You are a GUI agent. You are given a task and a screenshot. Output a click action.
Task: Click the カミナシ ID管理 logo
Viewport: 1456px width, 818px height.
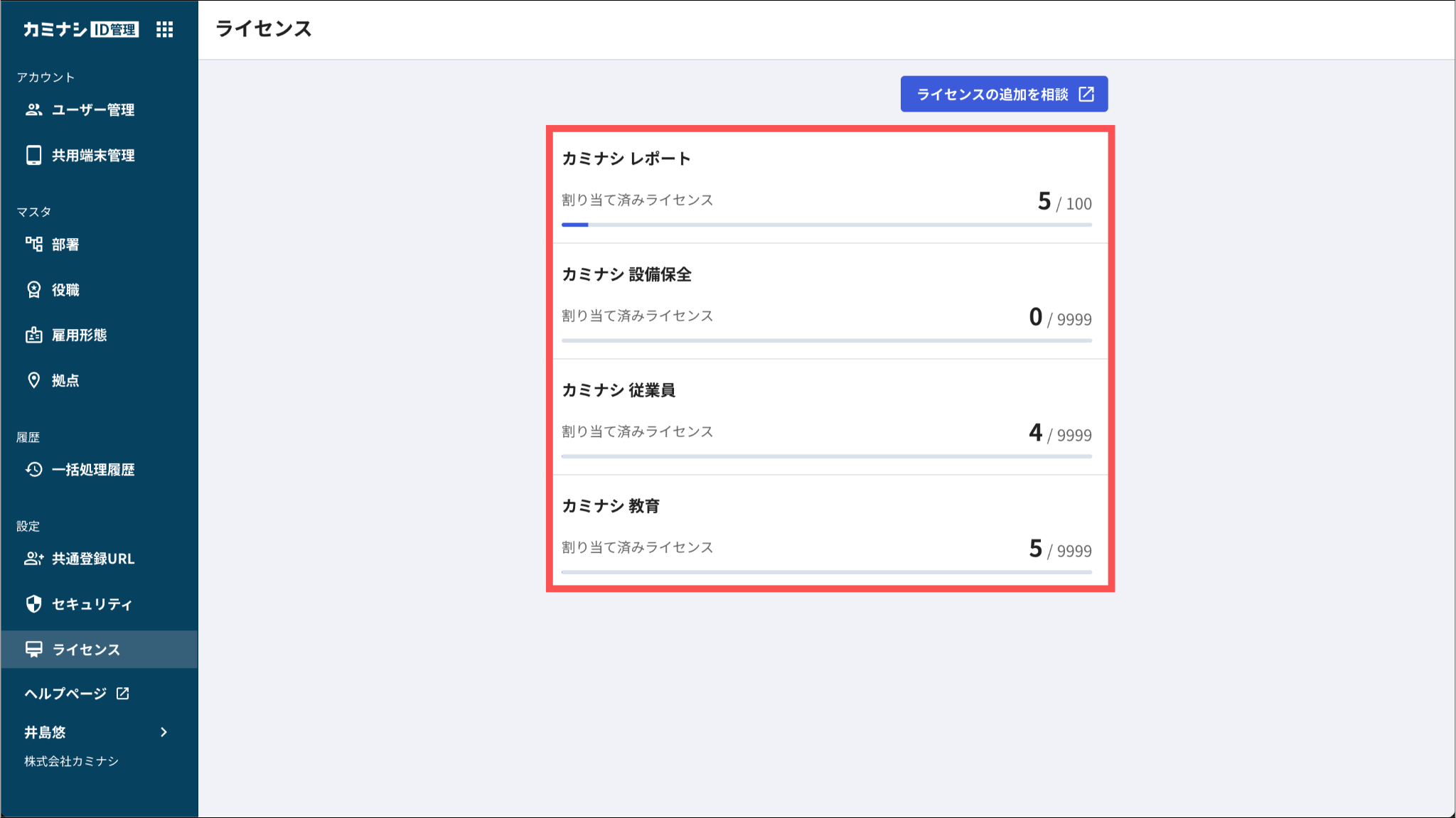(x=81, y=29)
